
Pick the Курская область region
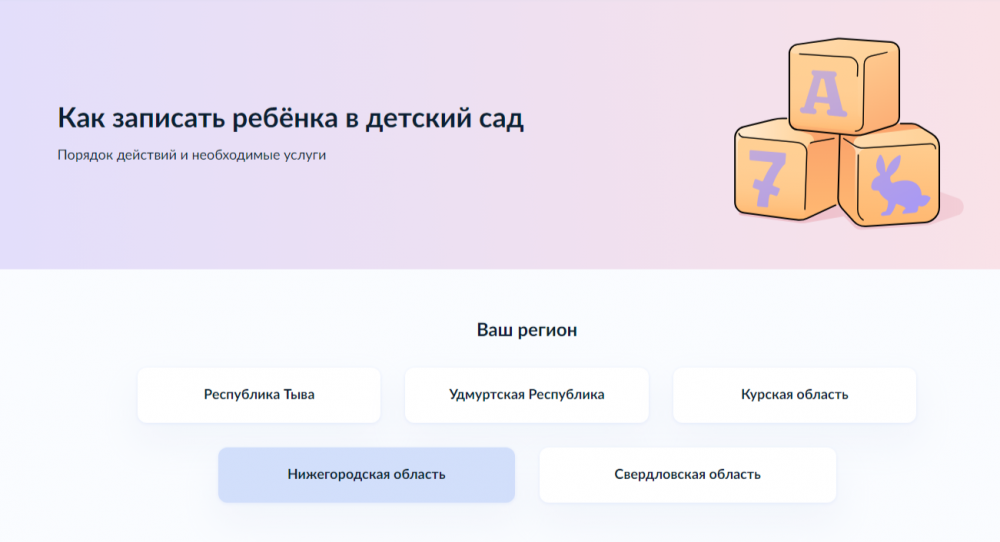[x=795, y=395]
